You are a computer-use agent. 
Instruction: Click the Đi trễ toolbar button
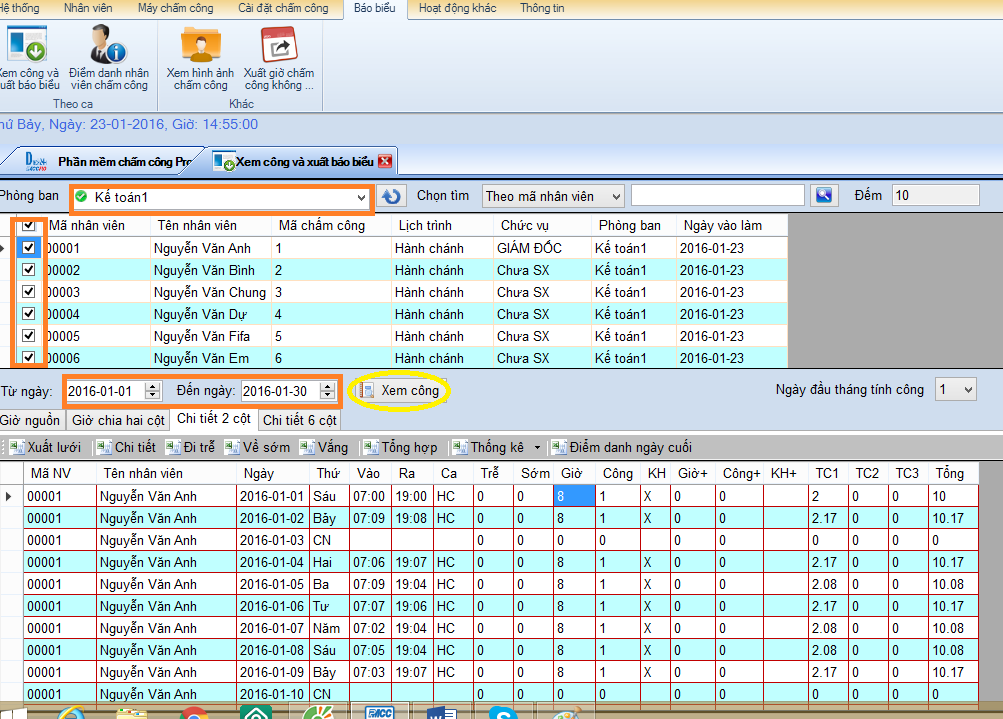coord(191,447)
